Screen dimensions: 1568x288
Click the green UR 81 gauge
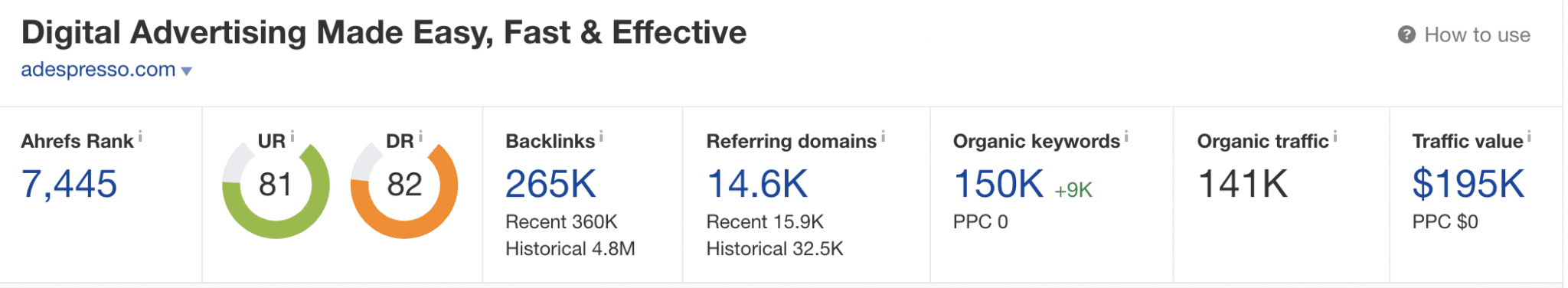276,185
